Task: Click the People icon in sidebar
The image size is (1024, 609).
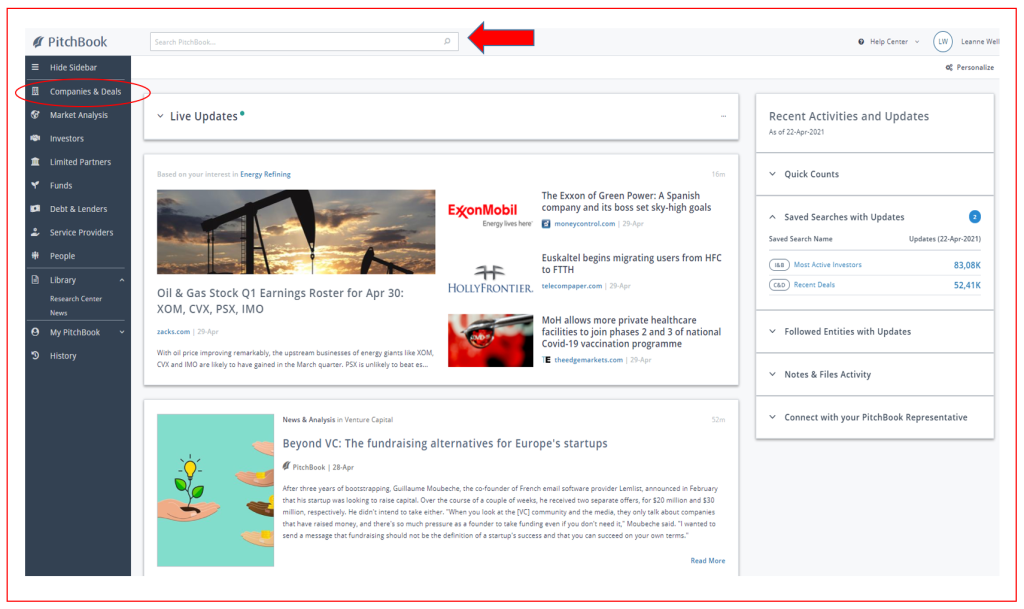Action: click(x=35, y=255)
